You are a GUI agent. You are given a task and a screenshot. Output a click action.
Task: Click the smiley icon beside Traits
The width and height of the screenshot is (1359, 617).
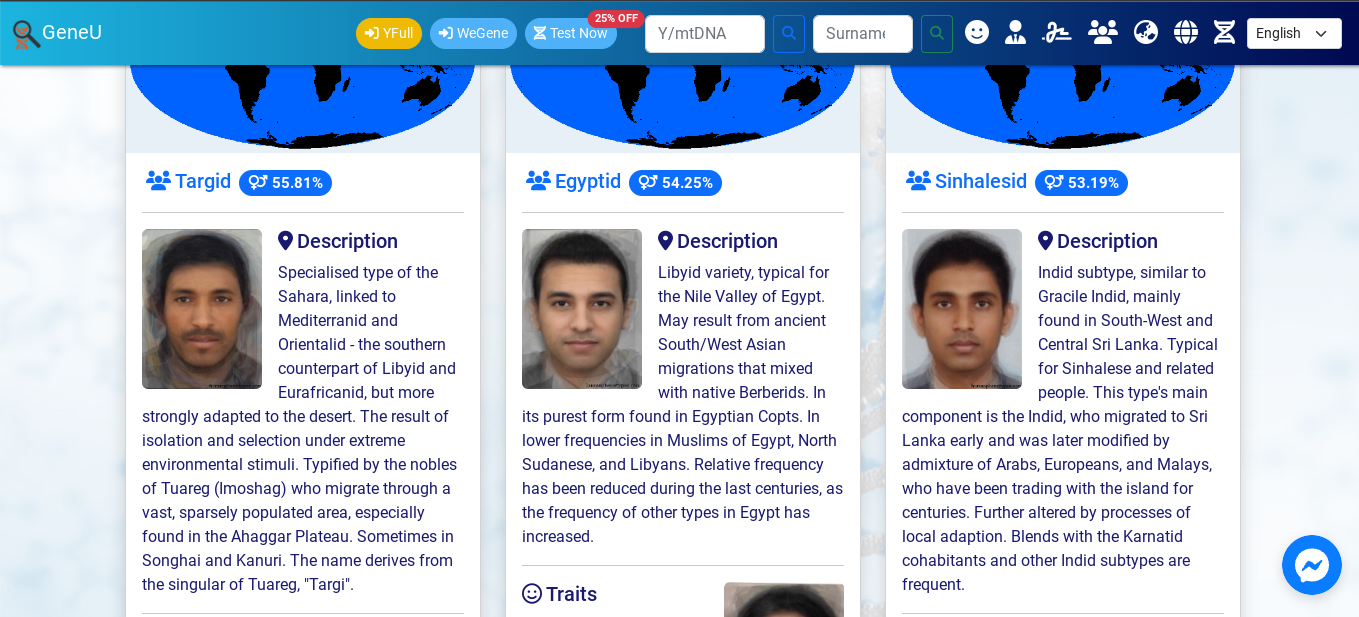pyautogui.click(x=532, y=594)
